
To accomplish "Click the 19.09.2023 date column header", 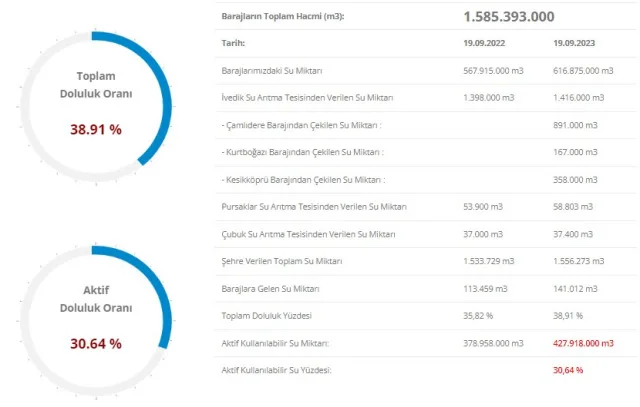I will click(x=574, y=43).
